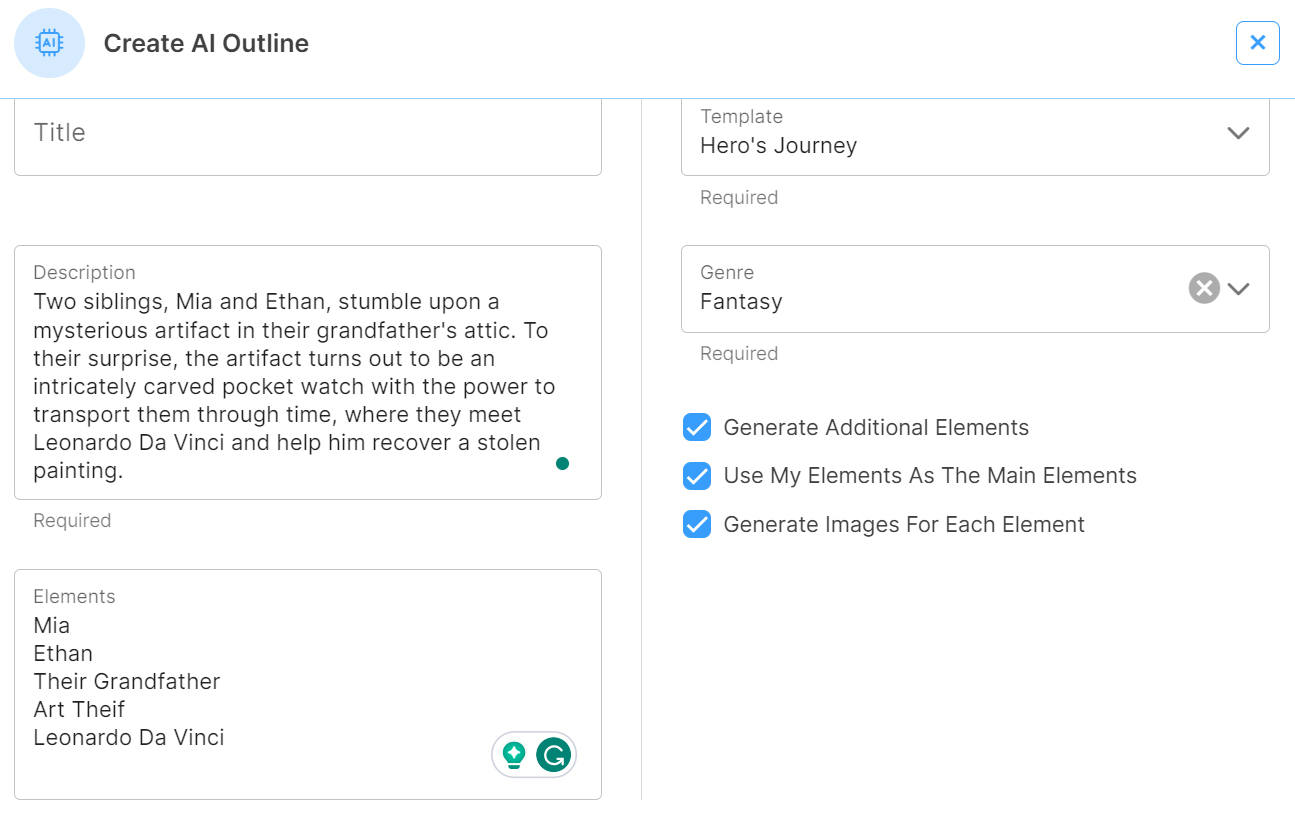Viewport: 1295px width, 826px height.
Task: Uncheck Generate Additional Elements
Action: click(697, 427)
